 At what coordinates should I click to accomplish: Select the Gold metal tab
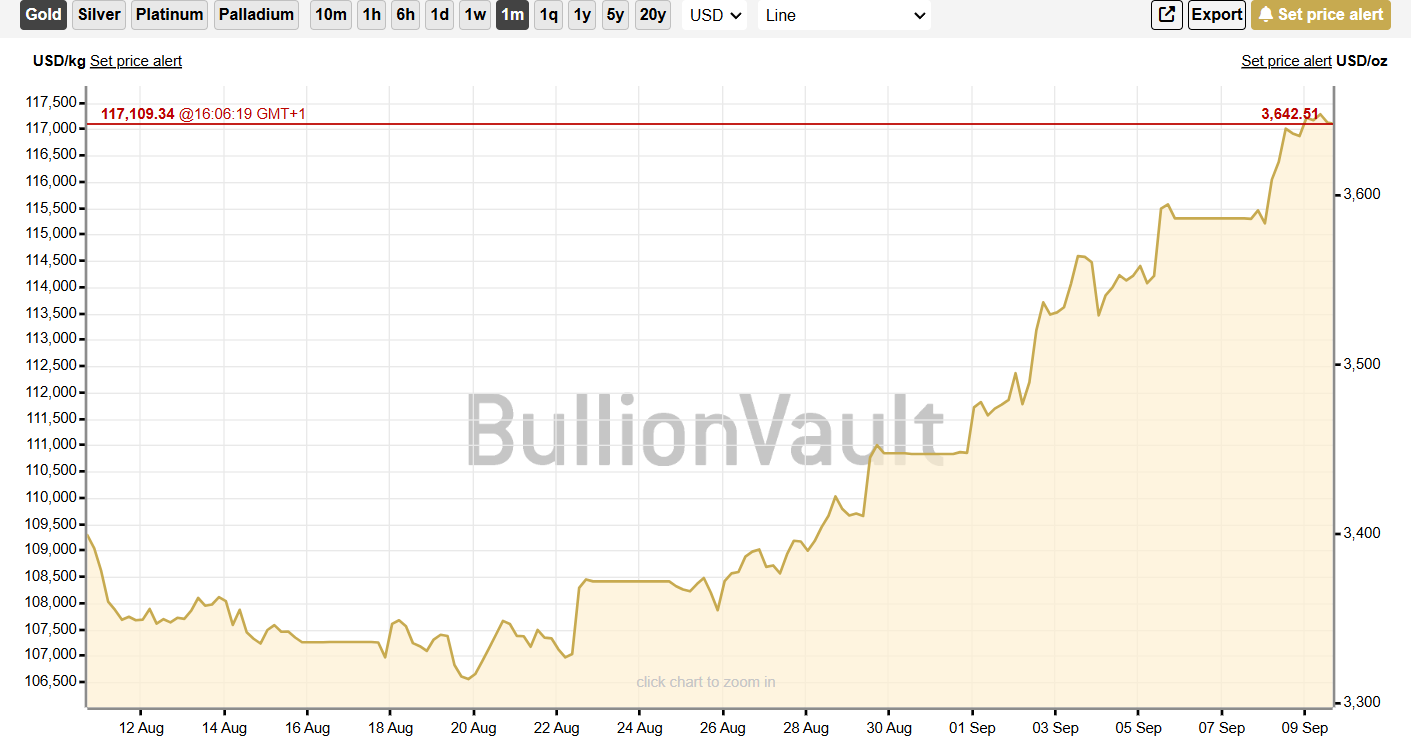click(x=44, y=15)
